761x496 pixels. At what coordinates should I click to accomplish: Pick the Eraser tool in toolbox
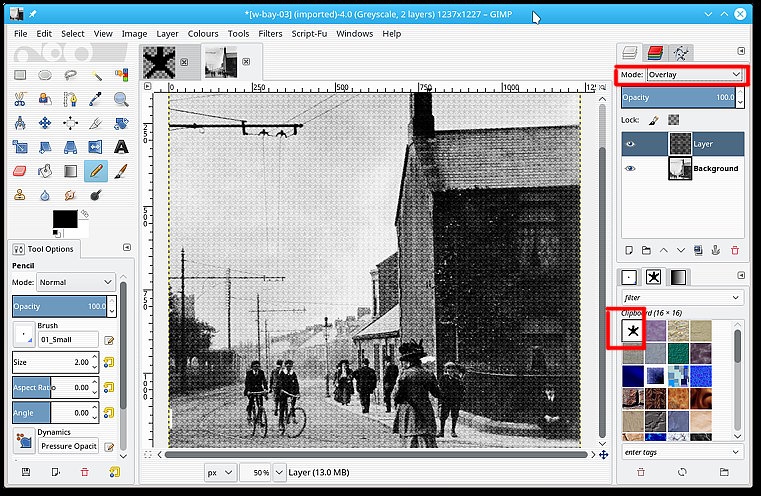[x=21, y=171]
